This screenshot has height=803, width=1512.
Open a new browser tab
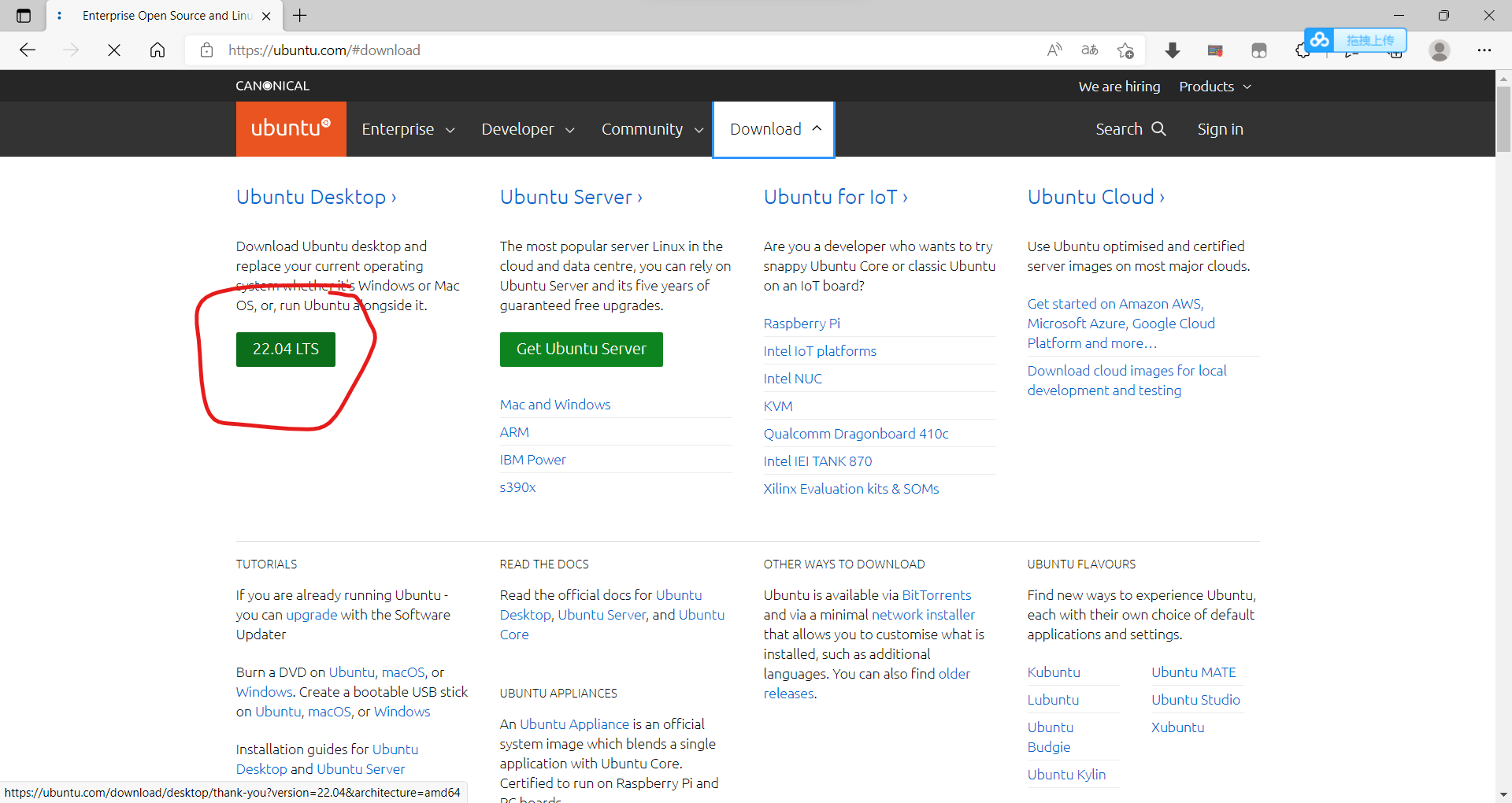[x=300, y=16]
